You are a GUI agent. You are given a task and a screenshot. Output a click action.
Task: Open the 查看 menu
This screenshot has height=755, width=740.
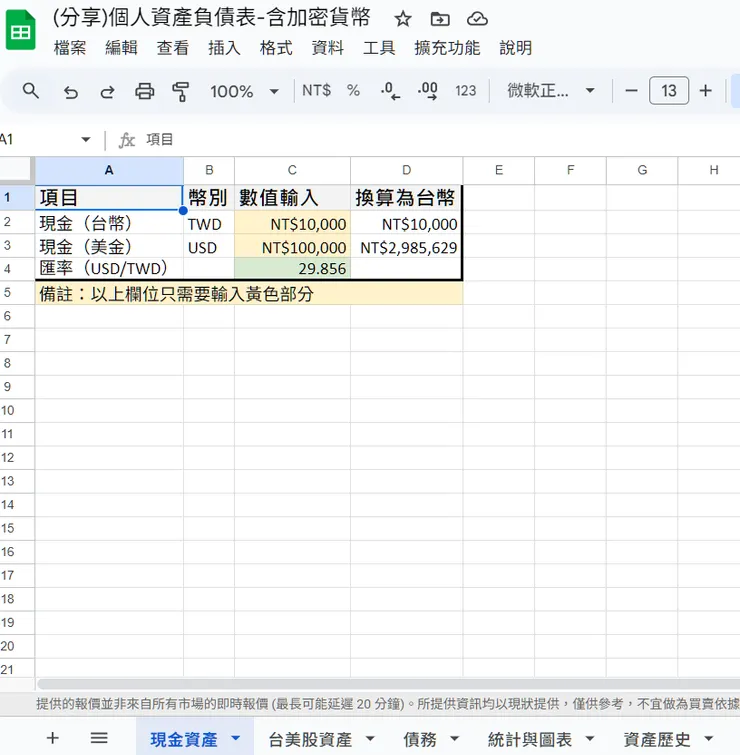[x=172, y=48]
